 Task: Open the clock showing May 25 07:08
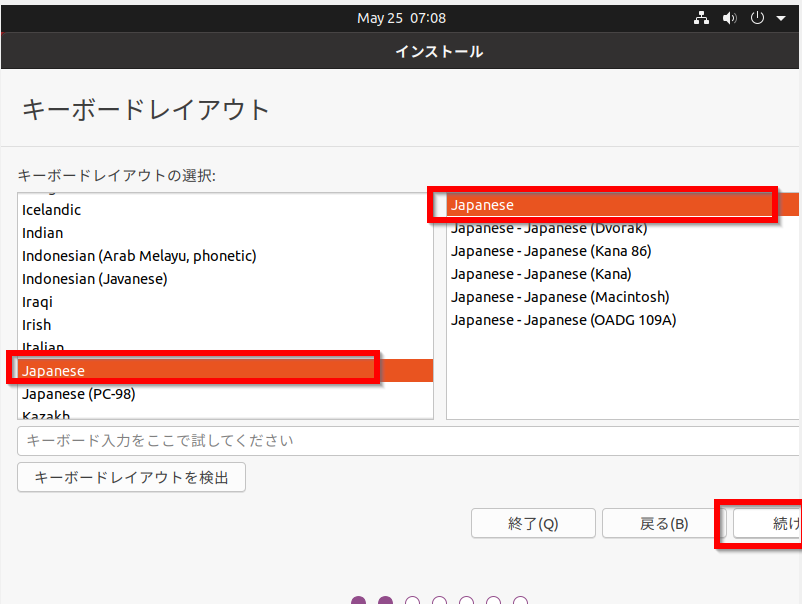click(x=401, y=18)
